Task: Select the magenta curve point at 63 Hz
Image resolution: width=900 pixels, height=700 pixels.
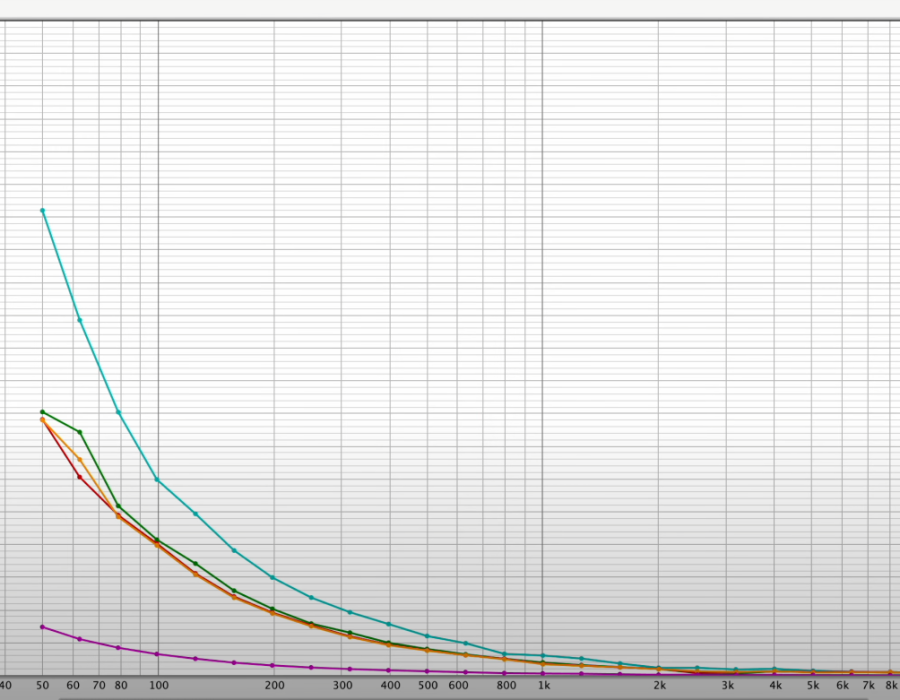Action: pos(80,639)
